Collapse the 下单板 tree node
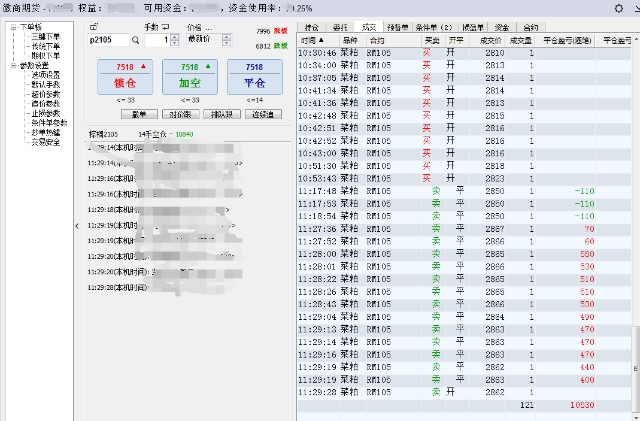 (13, 26)
